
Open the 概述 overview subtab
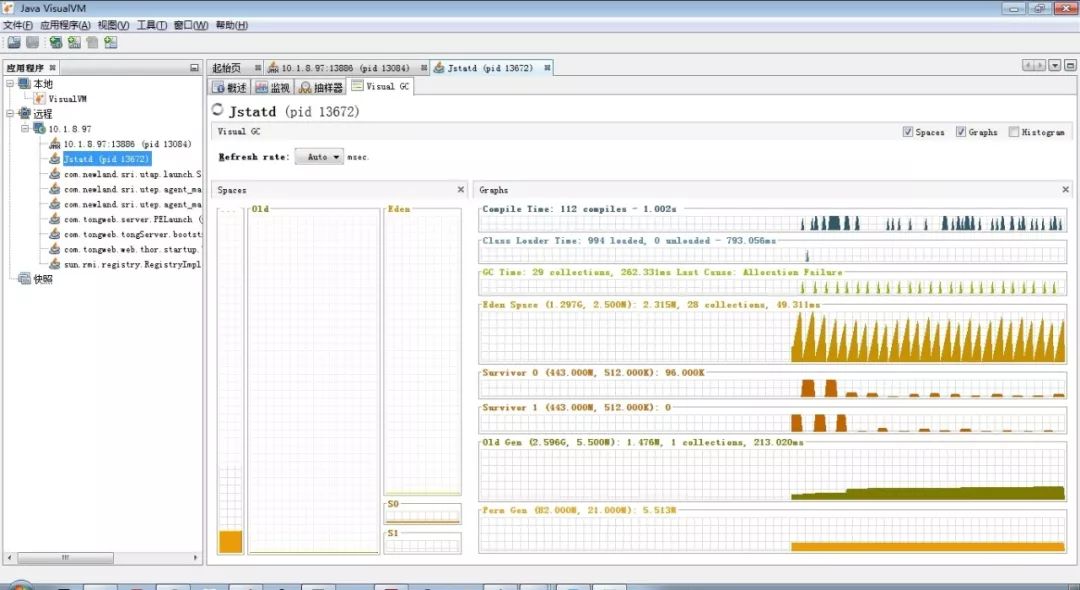(x=229, y=87)
